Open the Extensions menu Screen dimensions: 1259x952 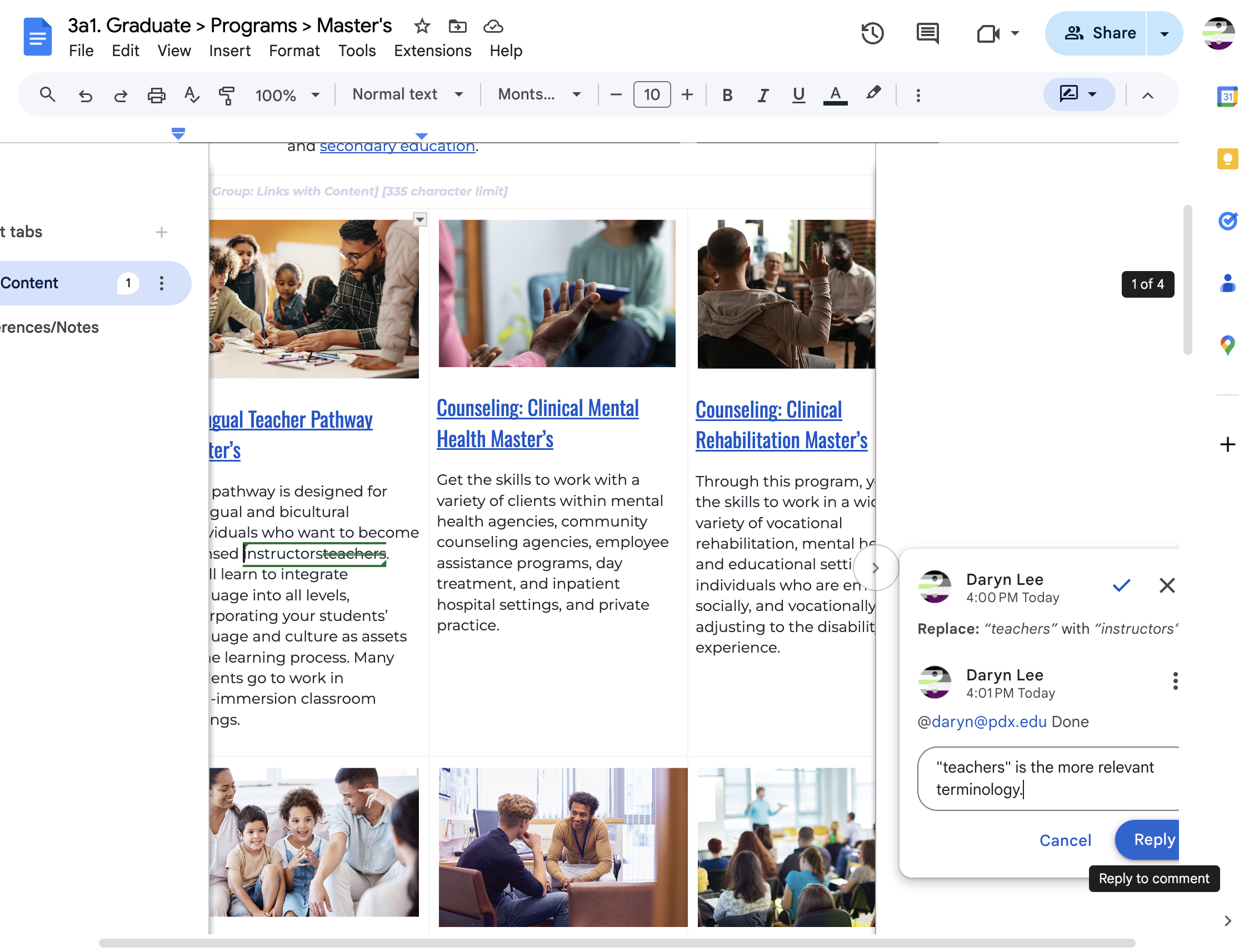click(x=433, y=51)
